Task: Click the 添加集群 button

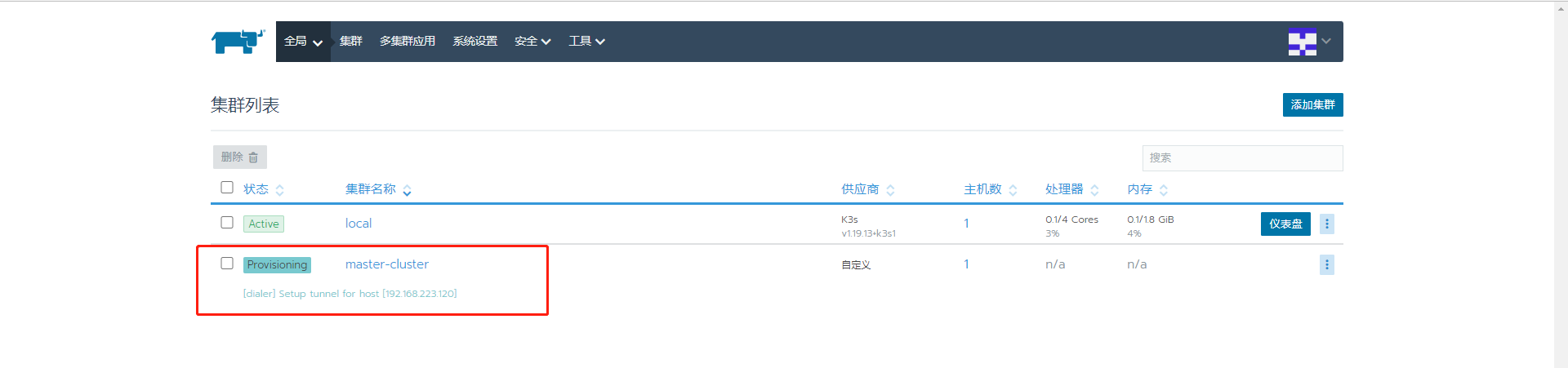Action: pos(1312,105)
